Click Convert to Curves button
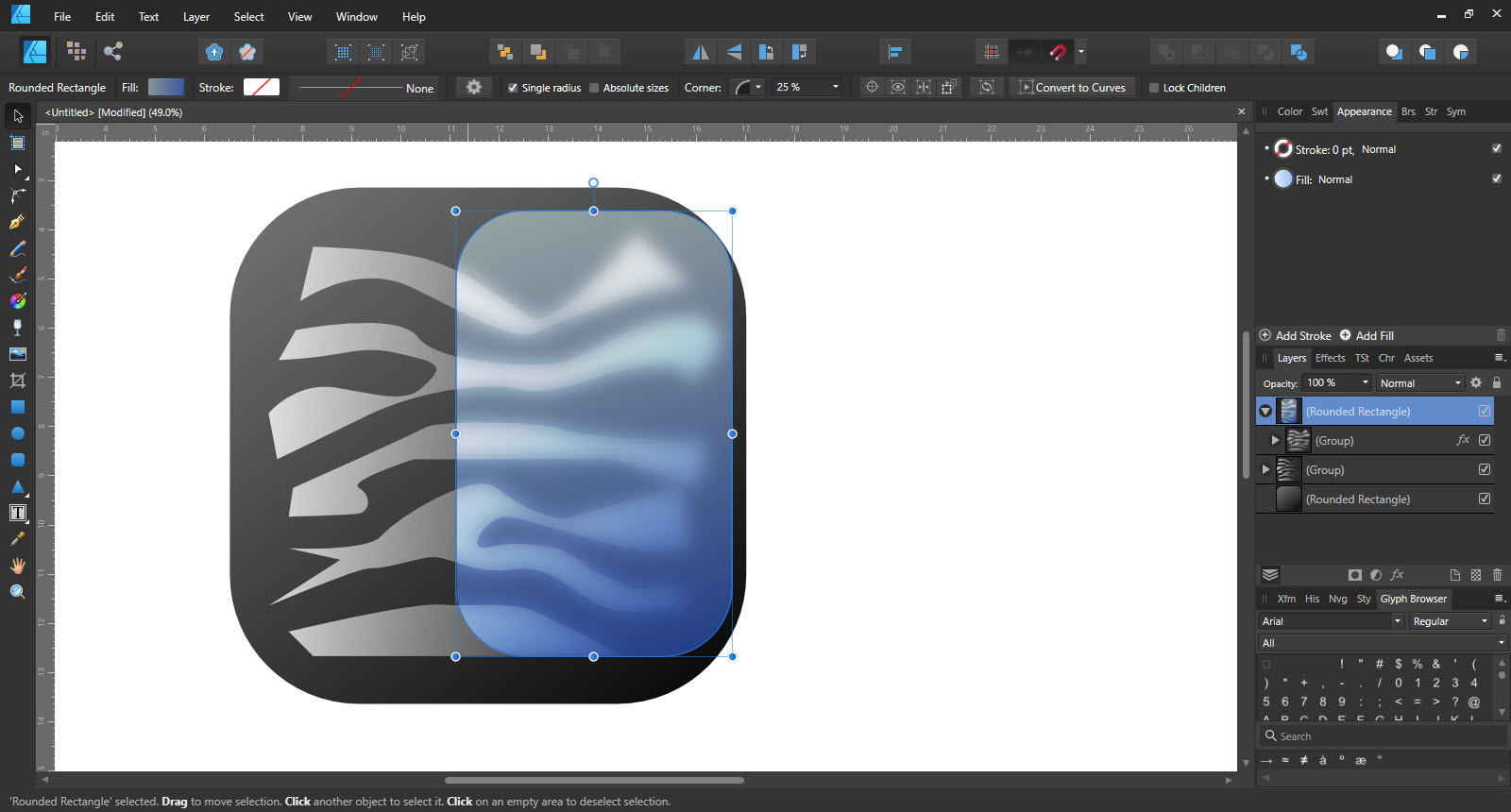 [1072, 87]
